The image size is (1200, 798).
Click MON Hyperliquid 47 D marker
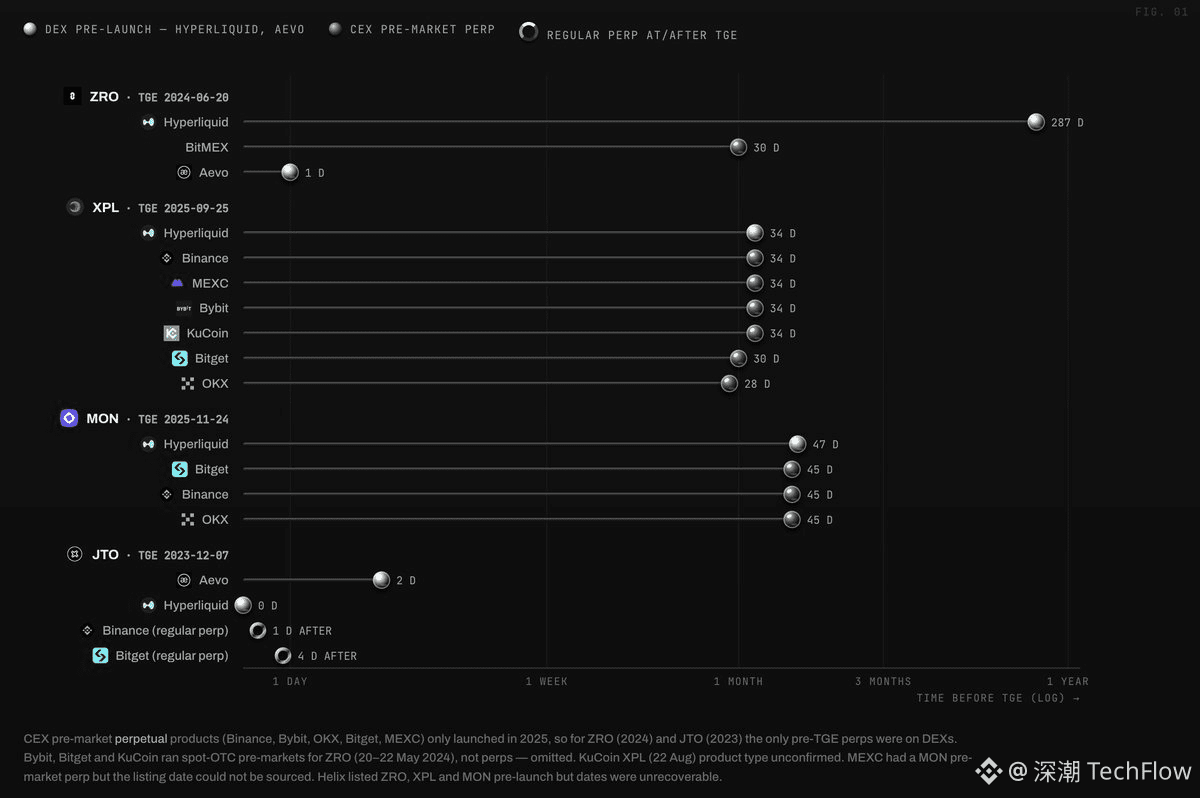pos(797,444)
